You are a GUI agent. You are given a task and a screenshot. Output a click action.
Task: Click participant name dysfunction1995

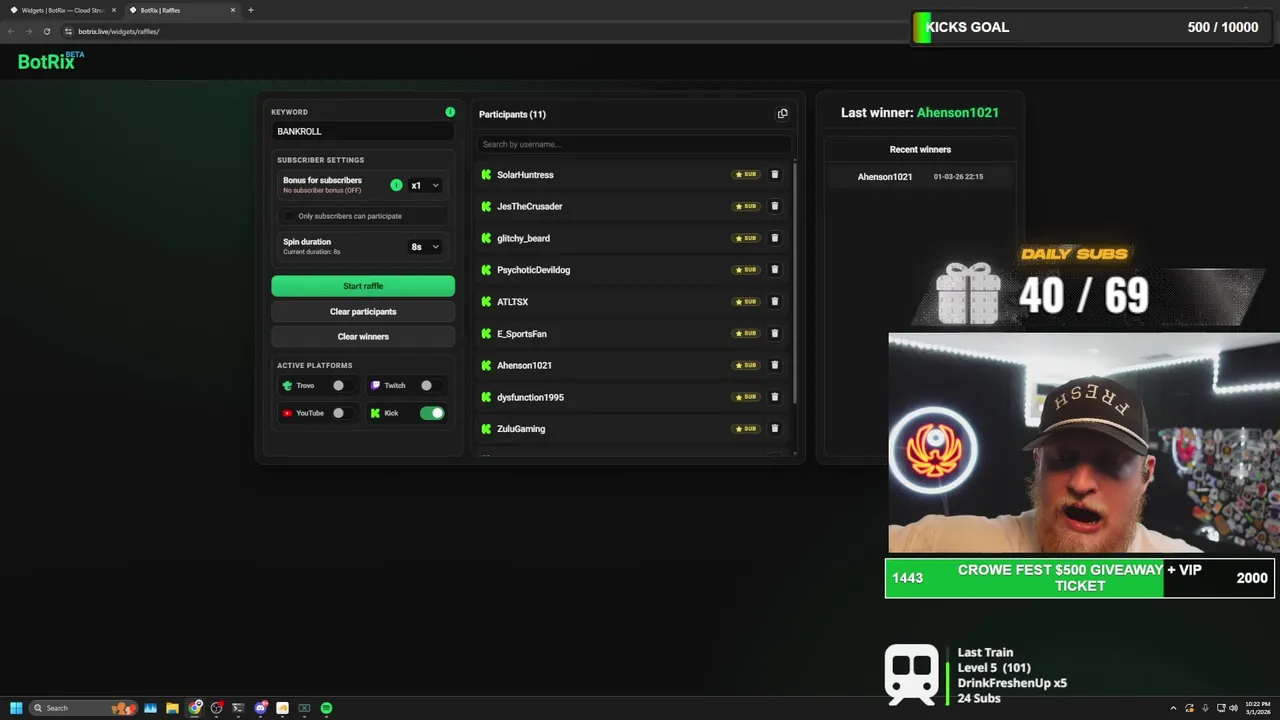point(530,397)
